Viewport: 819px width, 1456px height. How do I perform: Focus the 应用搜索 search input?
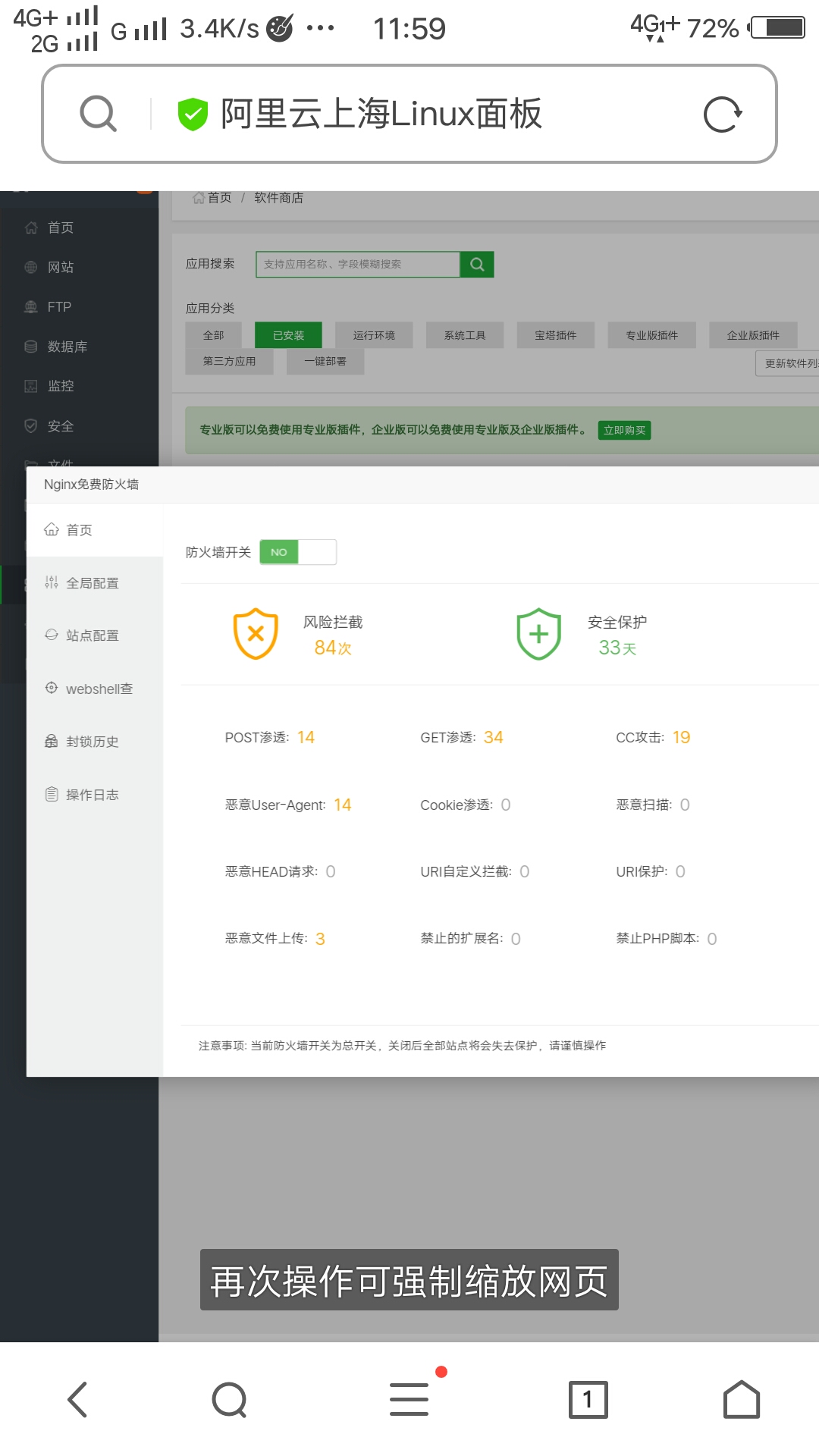pyautogui.click(x=358, y=264)
